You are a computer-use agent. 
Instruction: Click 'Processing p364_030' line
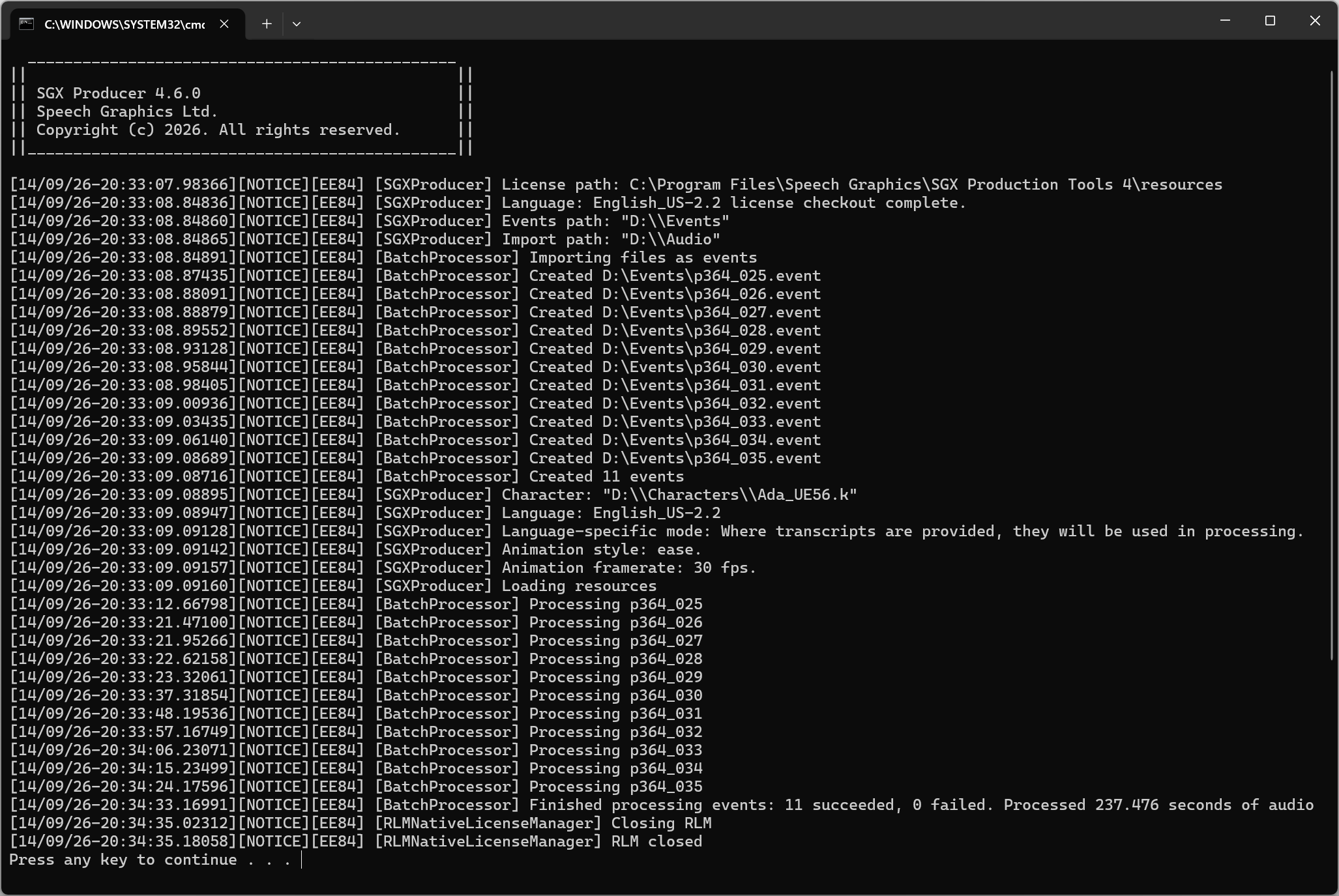coord(356,695)
